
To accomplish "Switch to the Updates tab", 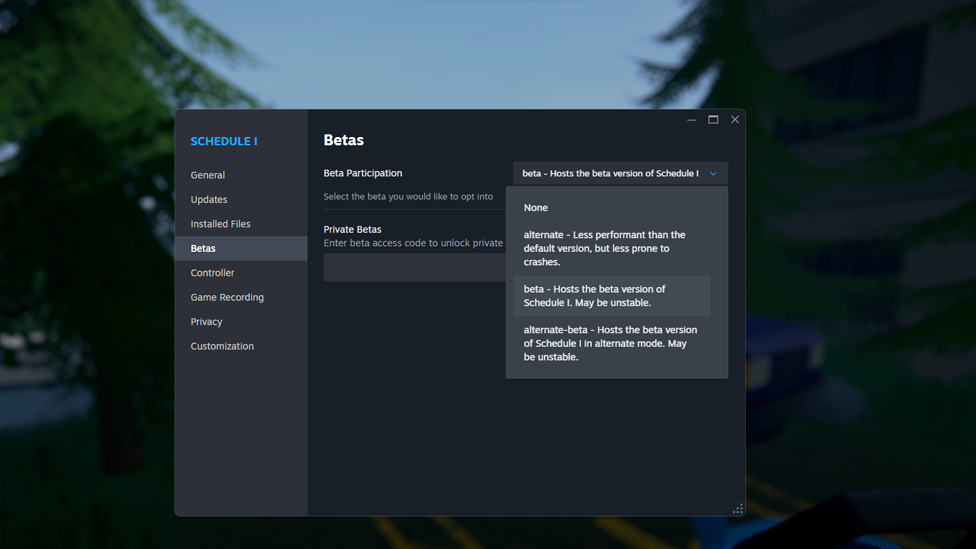I will [x=241, y=199].
